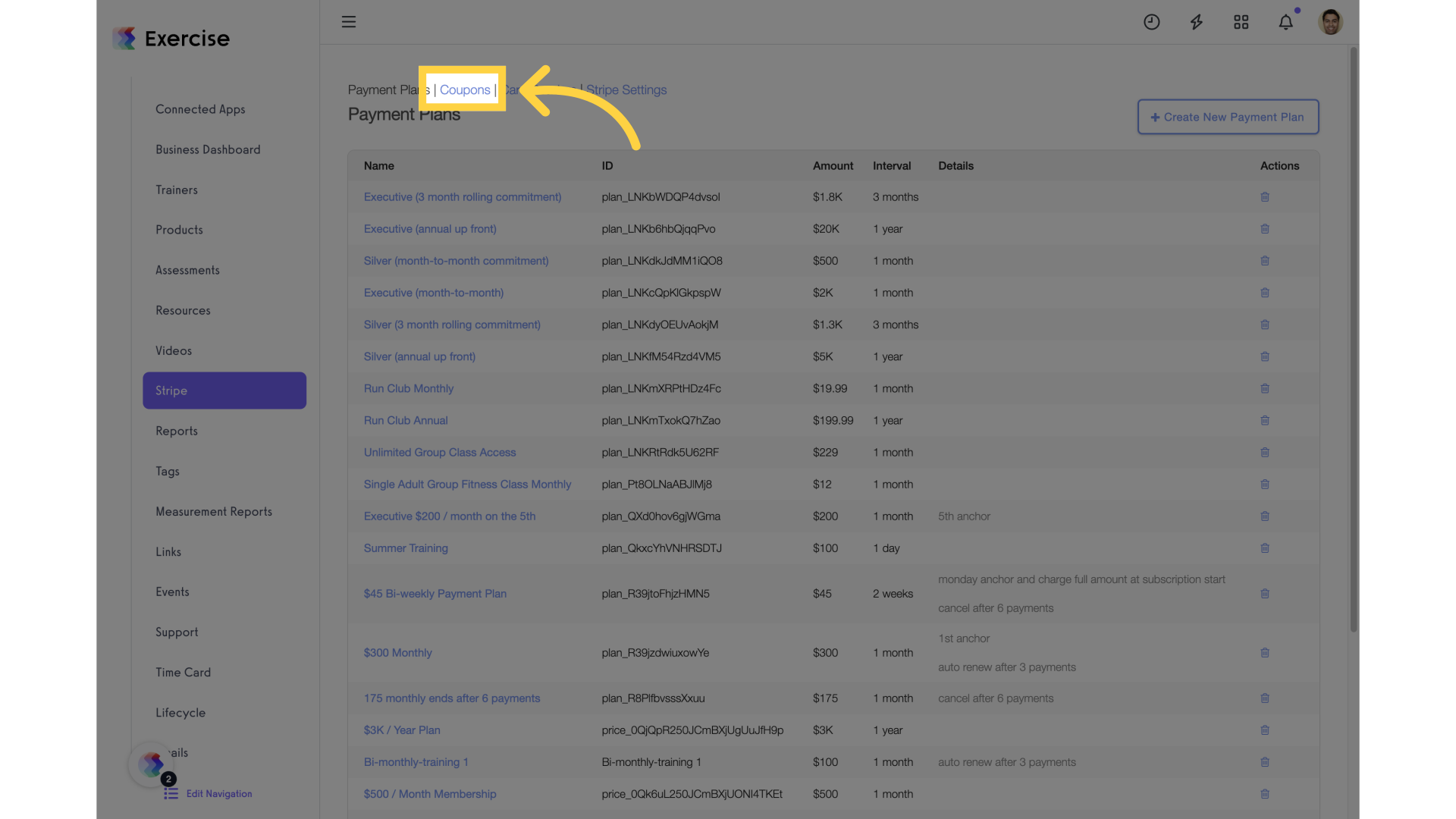Open Executive (annual up front) plan link

(x=430, y=228)
